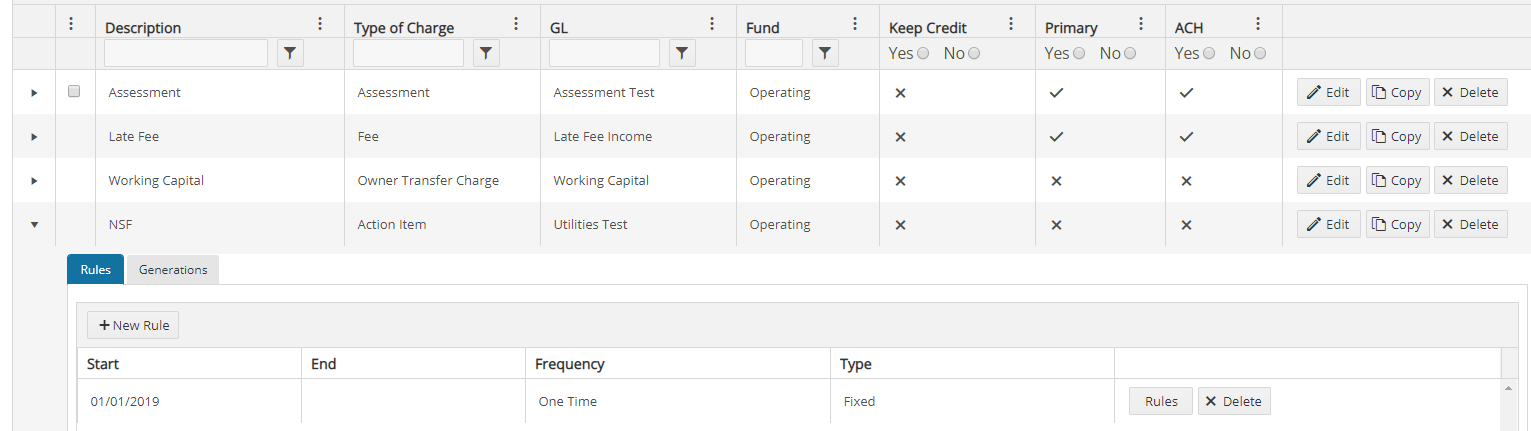Switch to the Generations tab
The image size is (1531, 431).
point(173,270)
